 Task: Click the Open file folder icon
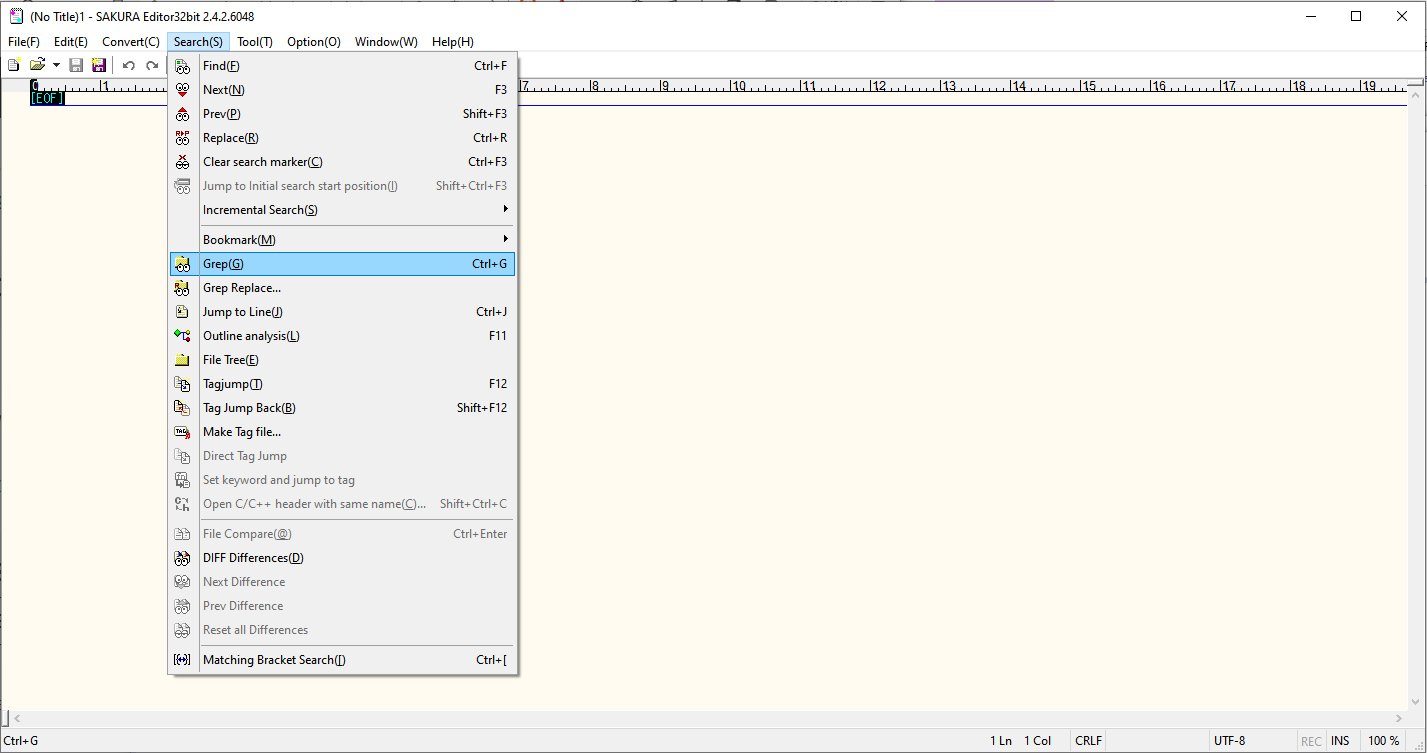click(37, 65)
